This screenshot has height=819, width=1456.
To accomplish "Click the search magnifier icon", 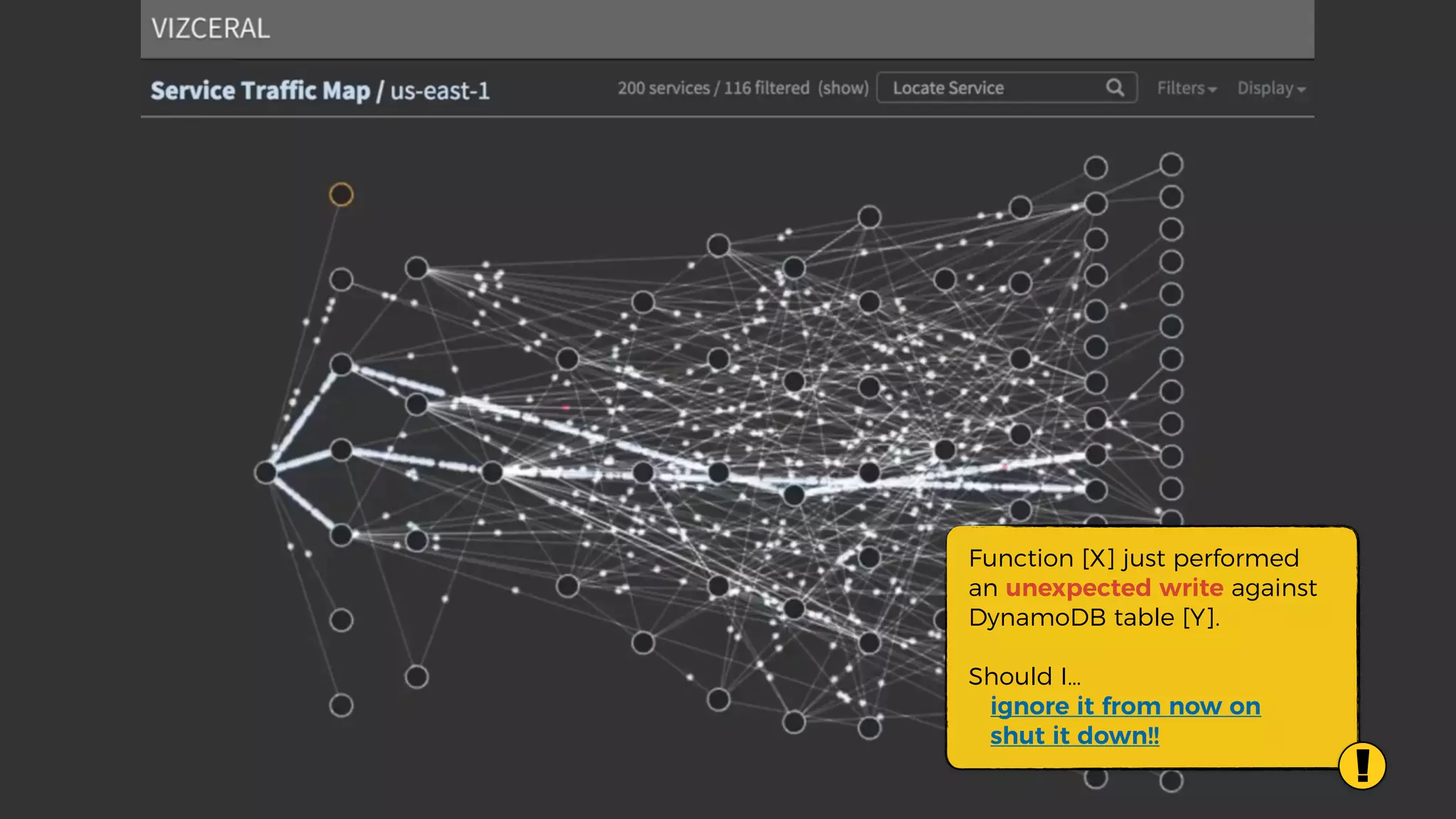I will point(1115,87).
